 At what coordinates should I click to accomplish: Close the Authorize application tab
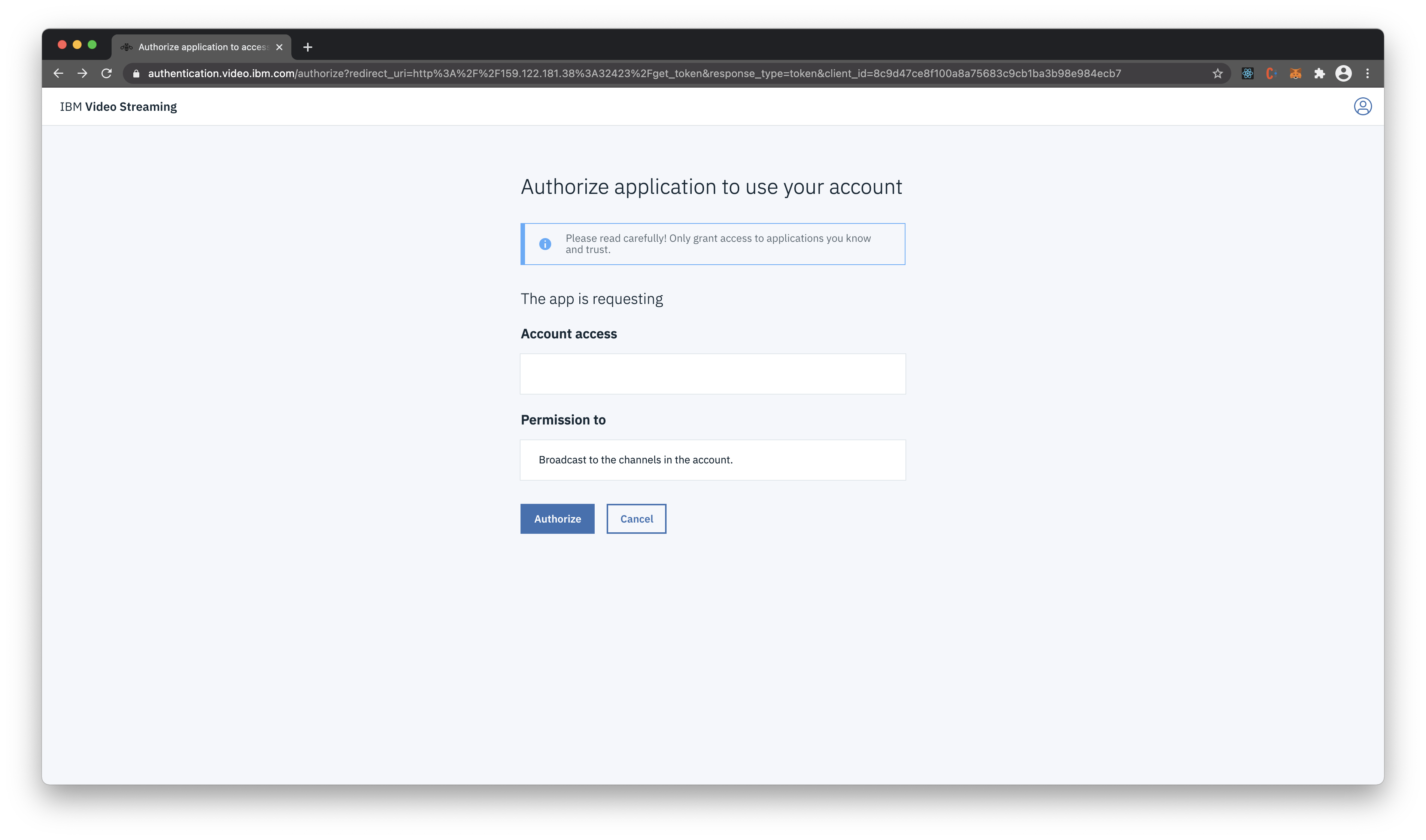pyautogui.click(x=279, y=47)
